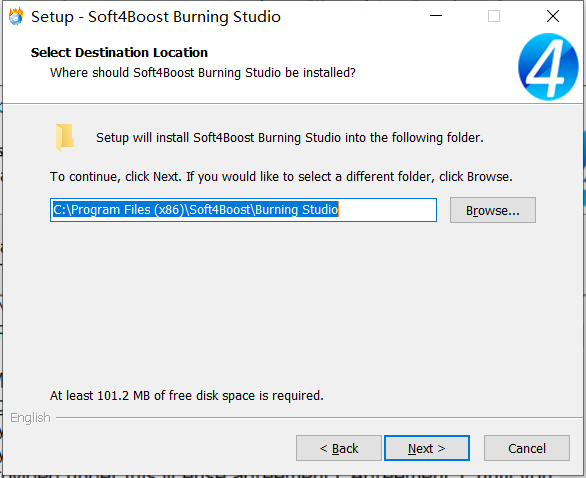This screenshot has width=586, height=478.
Task: Click the Next button to continue
Action: [x=427, y=448]
